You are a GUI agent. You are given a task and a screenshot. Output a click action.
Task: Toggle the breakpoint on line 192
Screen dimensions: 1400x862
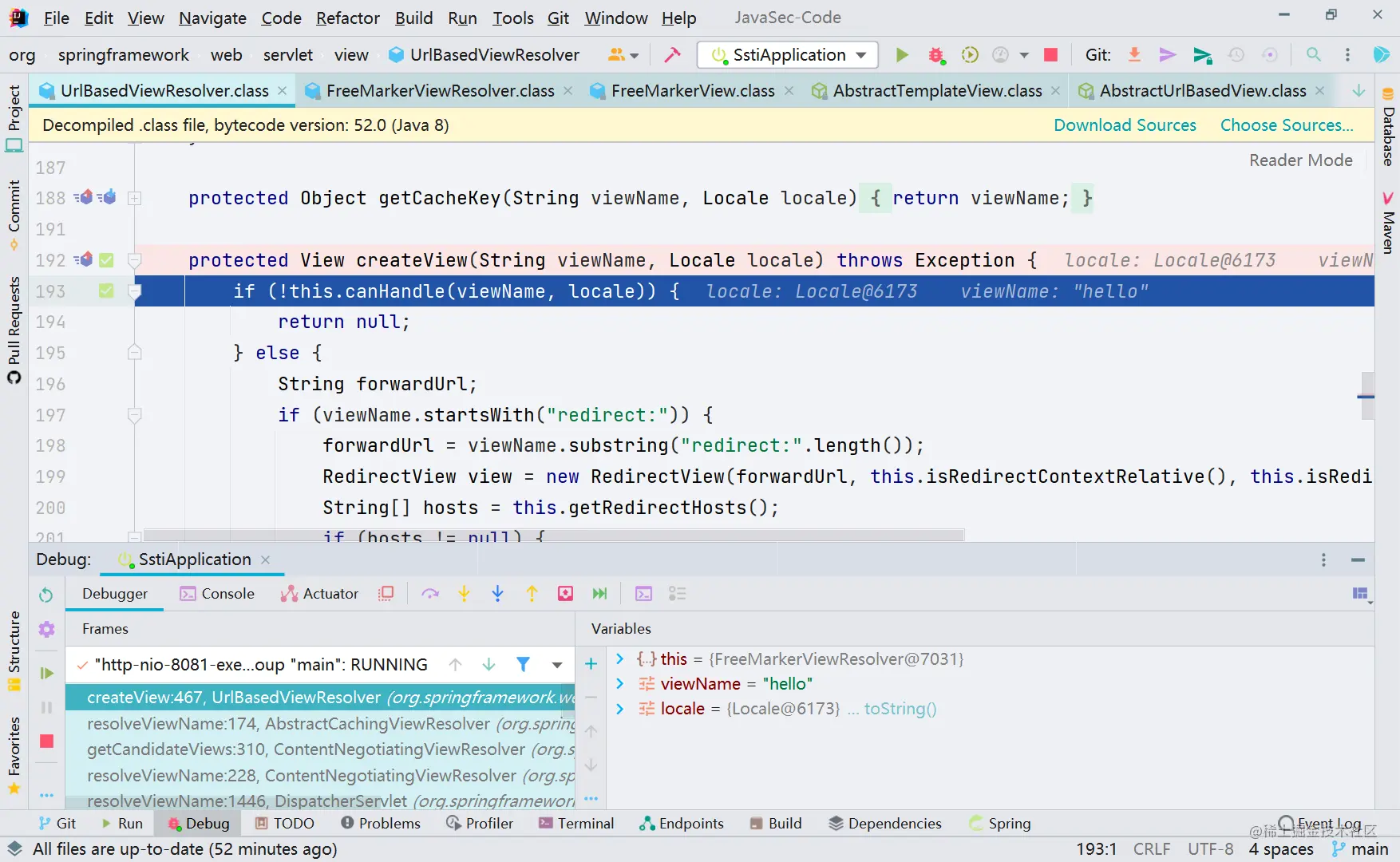click(106, 260)
